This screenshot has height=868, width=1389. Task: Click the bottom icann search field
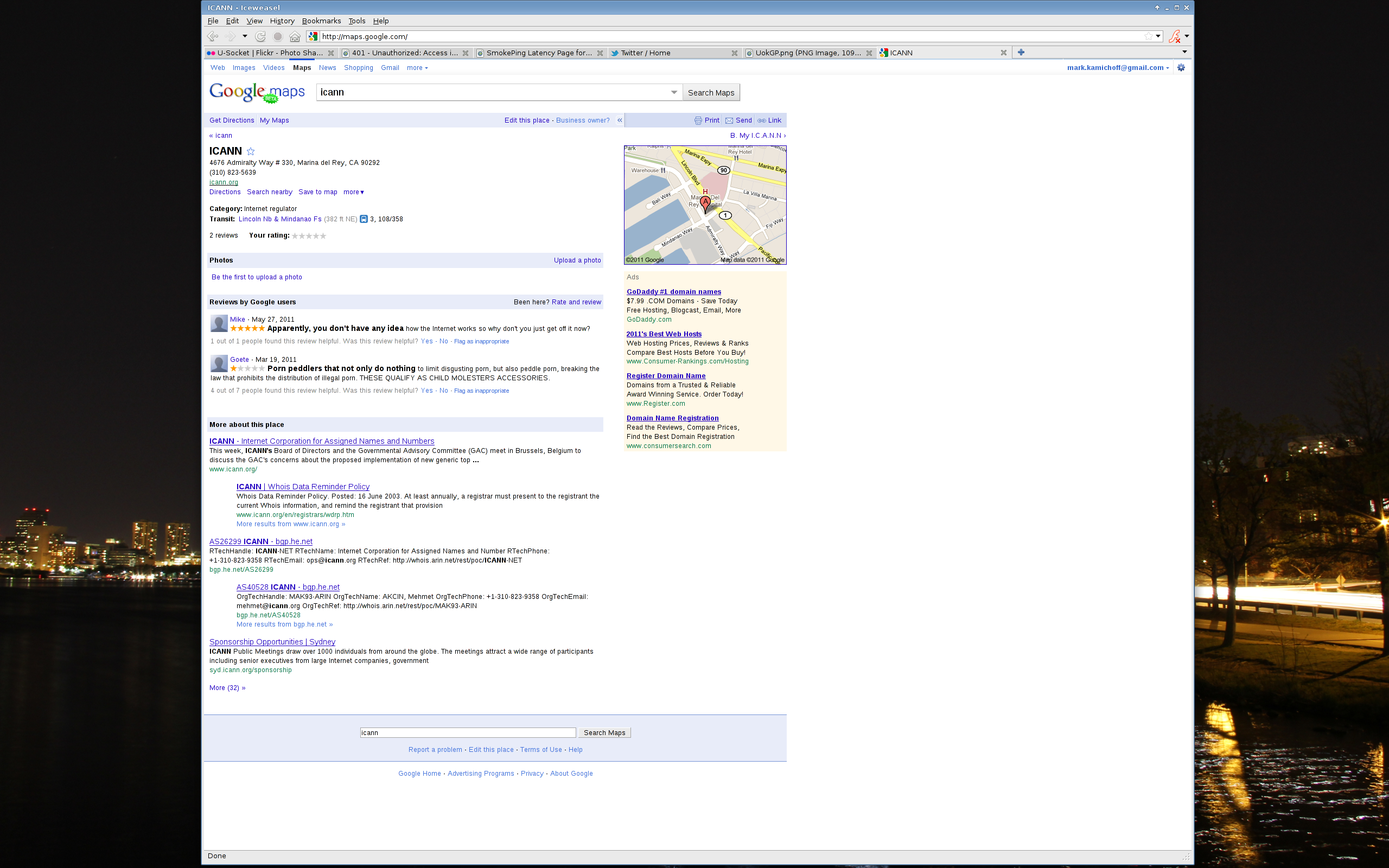(468, 733)
